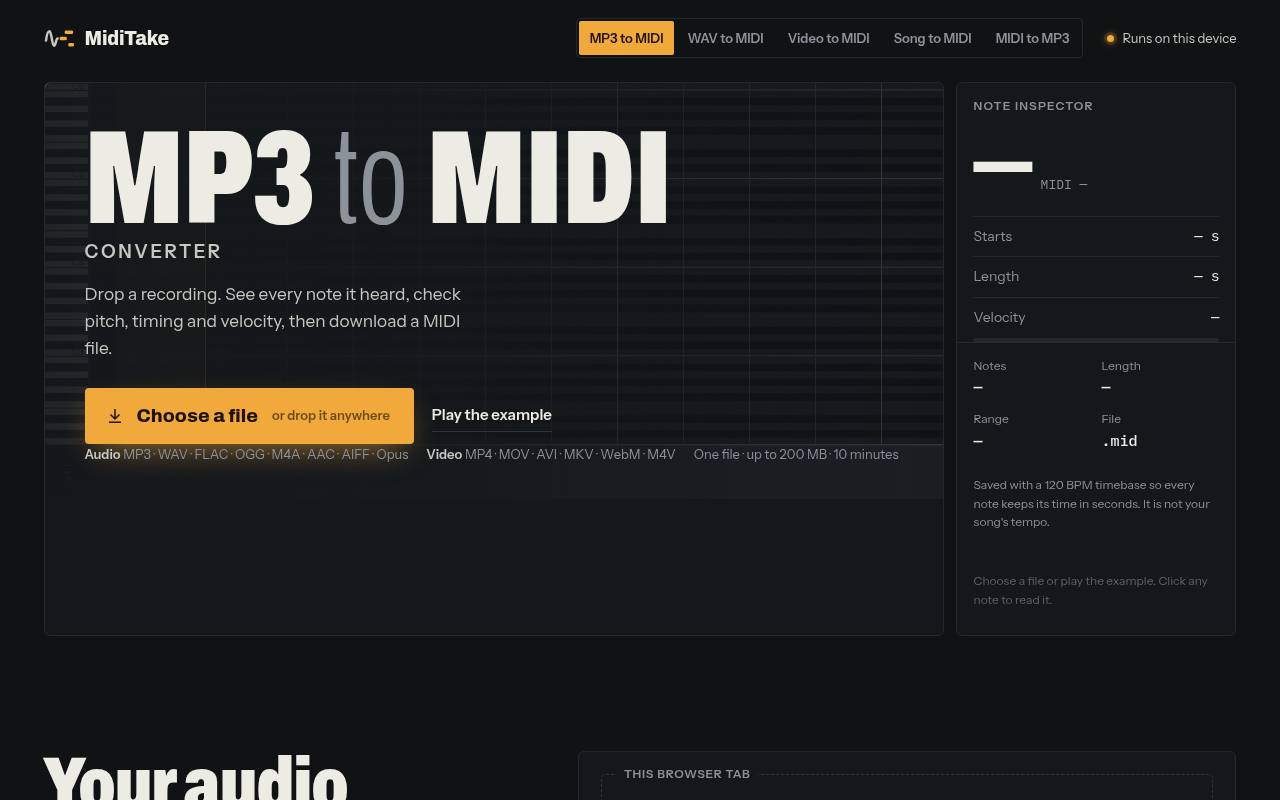Click the velocity bar under Velocity
The image size is (1280, 800).
tap(1096, 340)
